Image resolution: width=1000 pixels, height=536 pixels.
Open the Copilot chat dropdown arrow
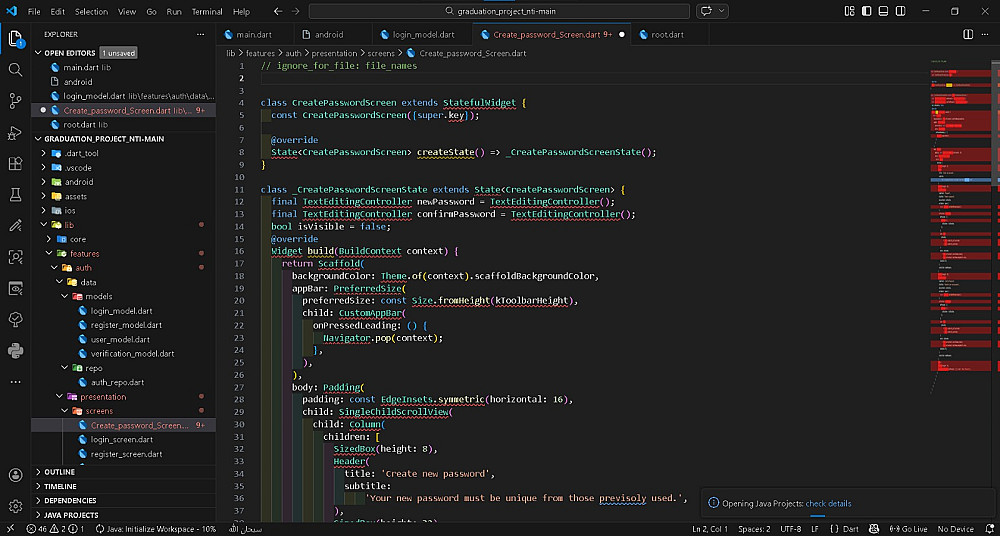(x=722, y=11)
